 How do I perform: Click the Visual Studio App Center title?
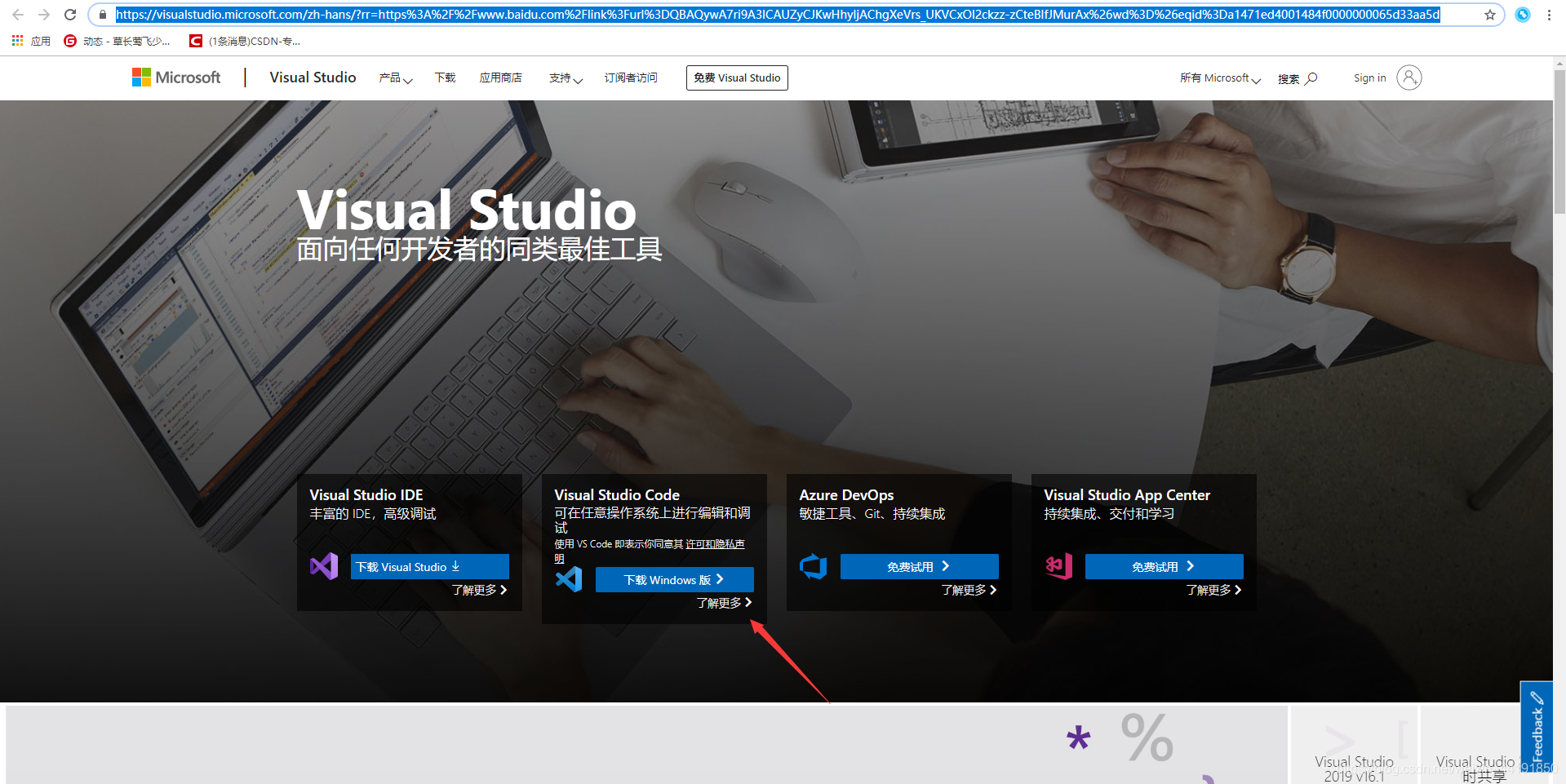pyautogui.click(x=1127, y=495)
